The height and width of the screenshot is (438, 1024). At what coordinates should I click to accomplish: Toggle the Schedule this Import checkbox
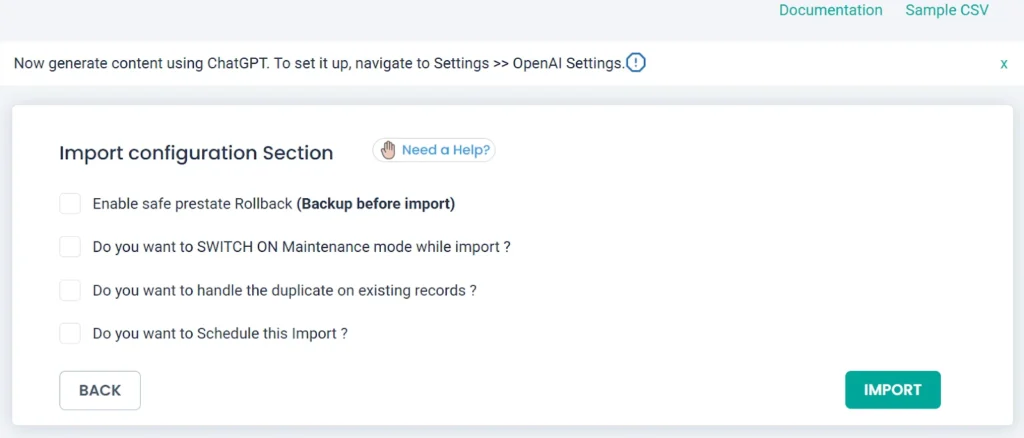coord(70,333)
